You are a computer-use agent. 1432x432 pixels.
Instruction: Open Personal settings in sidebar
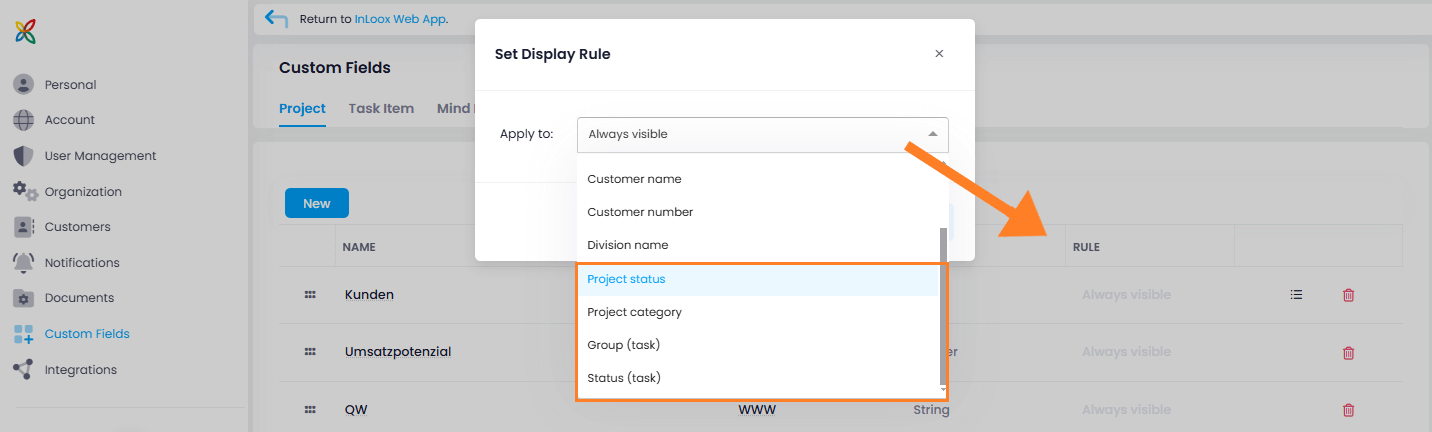[70, 85]
